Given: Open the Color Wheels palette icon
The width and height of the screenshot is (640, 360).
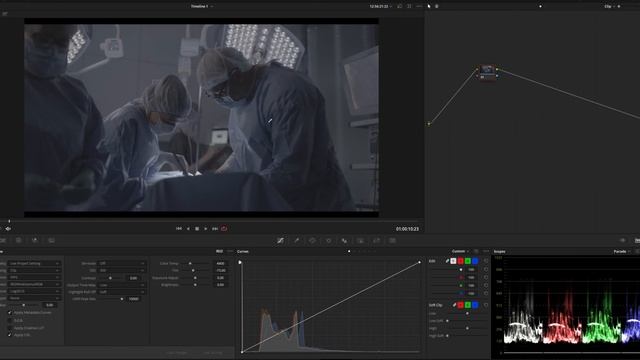Looking at the screenshot, I should [x=19, y=240].
